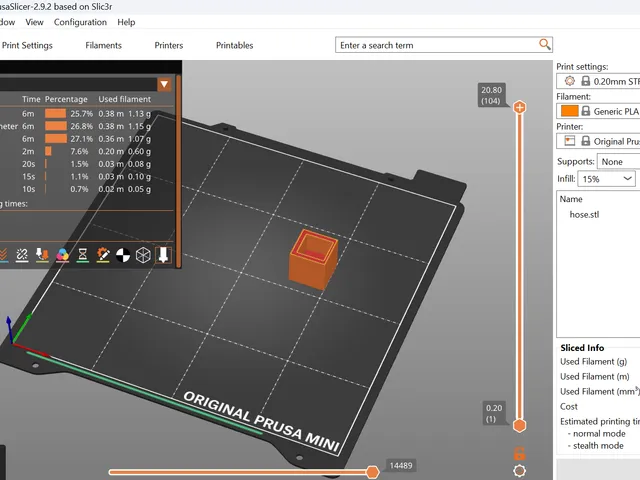Toggle retractions visibility in the legend toolbar
The width and height of the screenshot is (640, 480).
tap(42, 255)
